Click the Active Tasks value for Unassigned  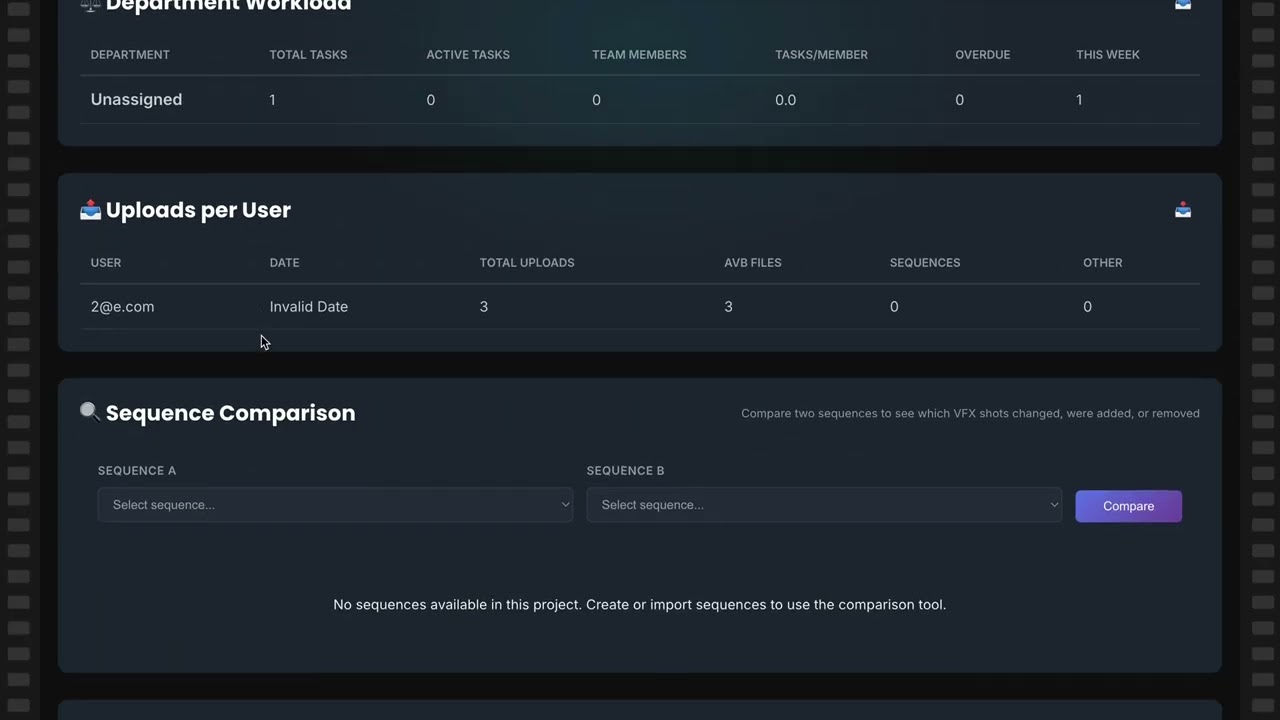(x=431, y=100)
